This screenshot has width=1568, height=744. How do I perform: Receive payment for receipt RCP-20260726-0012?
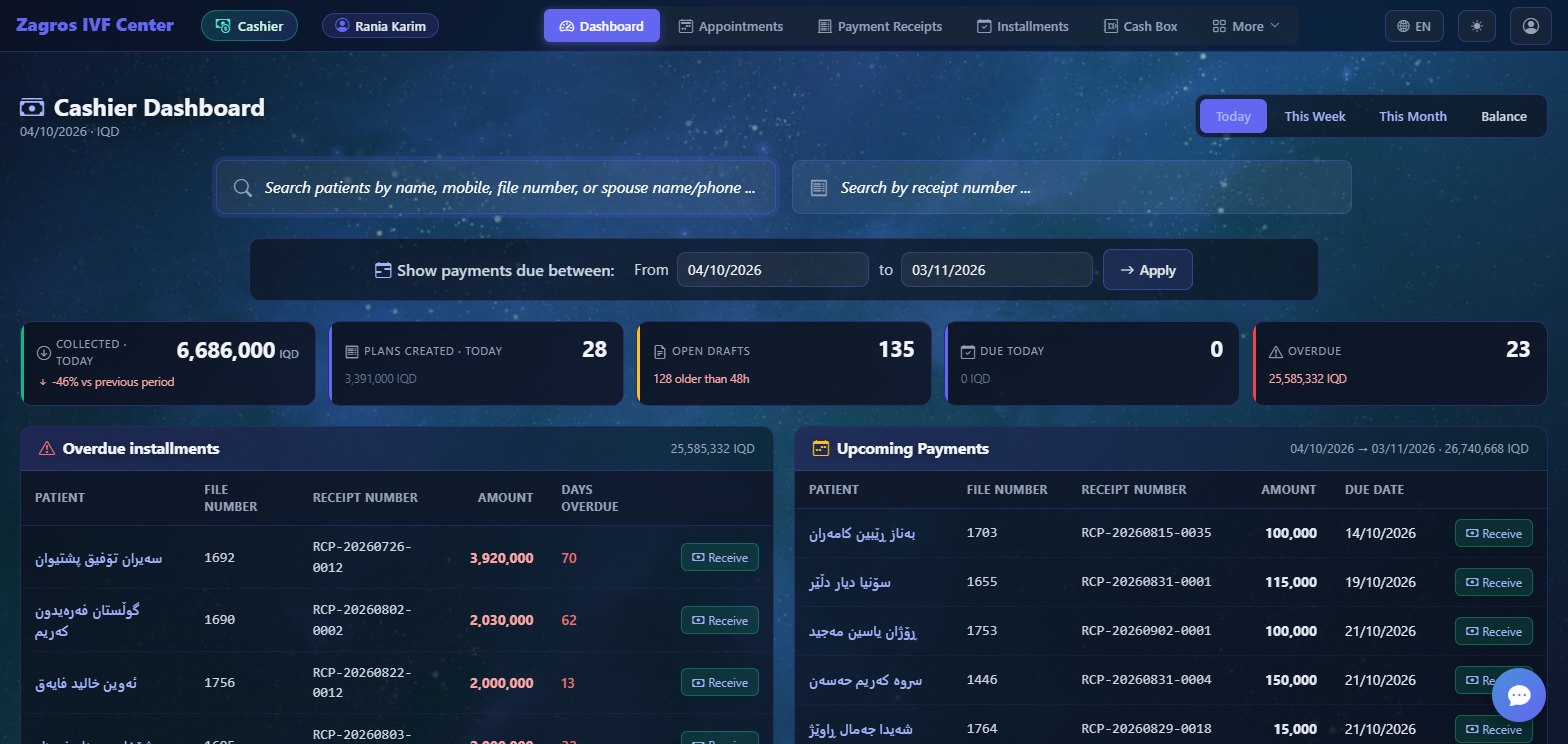(720, 557)
